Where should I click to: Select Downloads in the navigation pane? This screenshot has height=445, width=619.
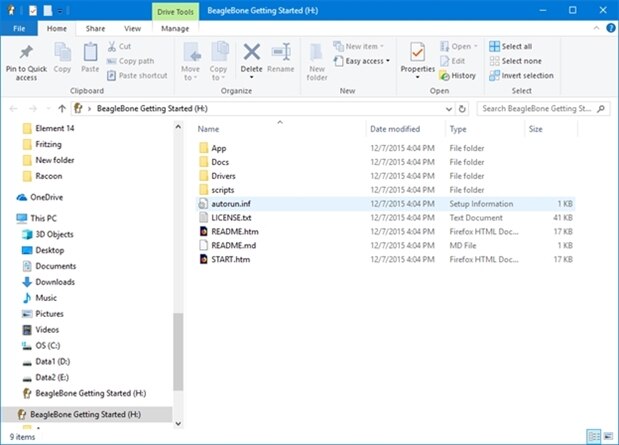point(56,282)
